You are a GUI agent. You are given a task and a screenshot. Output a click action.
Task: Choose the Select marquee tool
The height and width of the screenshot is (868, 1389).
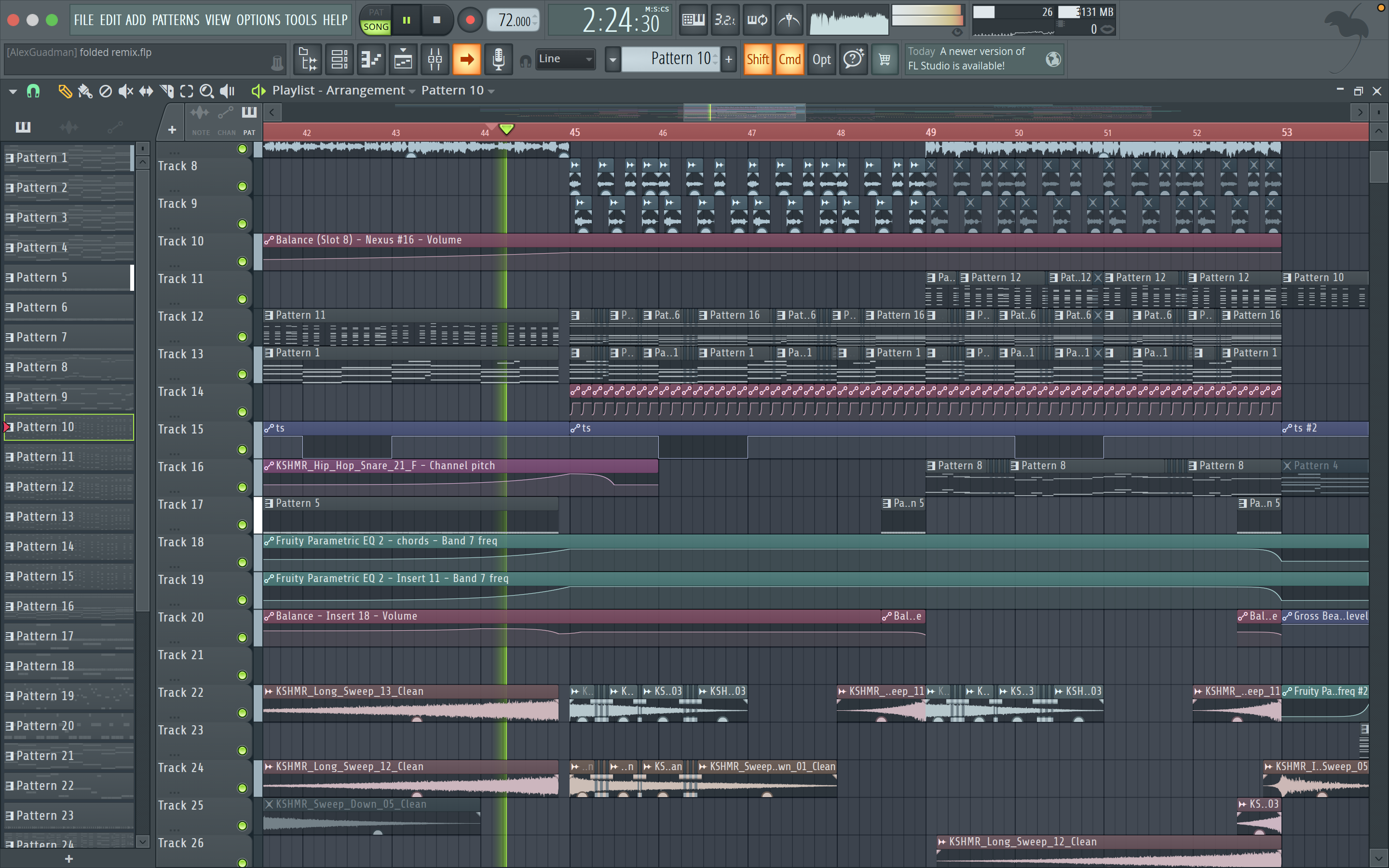coord(187,91)
